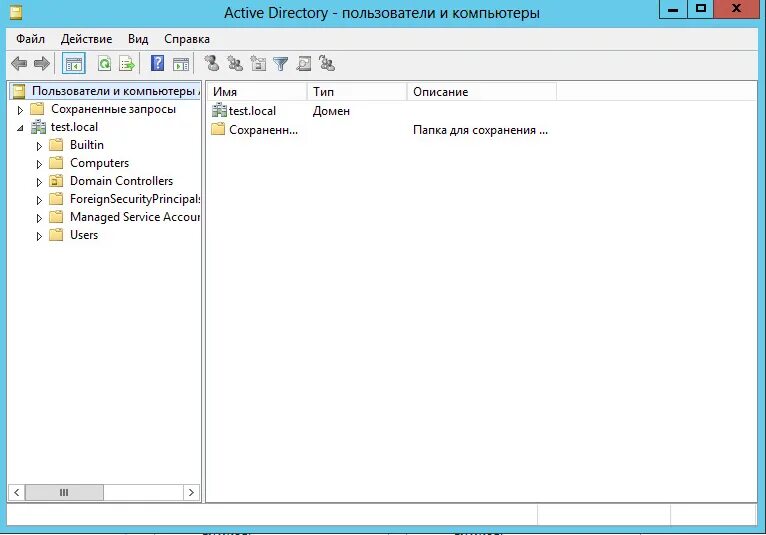Collapse the test.local tree node
Image resolution: width=766 pixels, height=535 pixels.
tap(20, 128)
